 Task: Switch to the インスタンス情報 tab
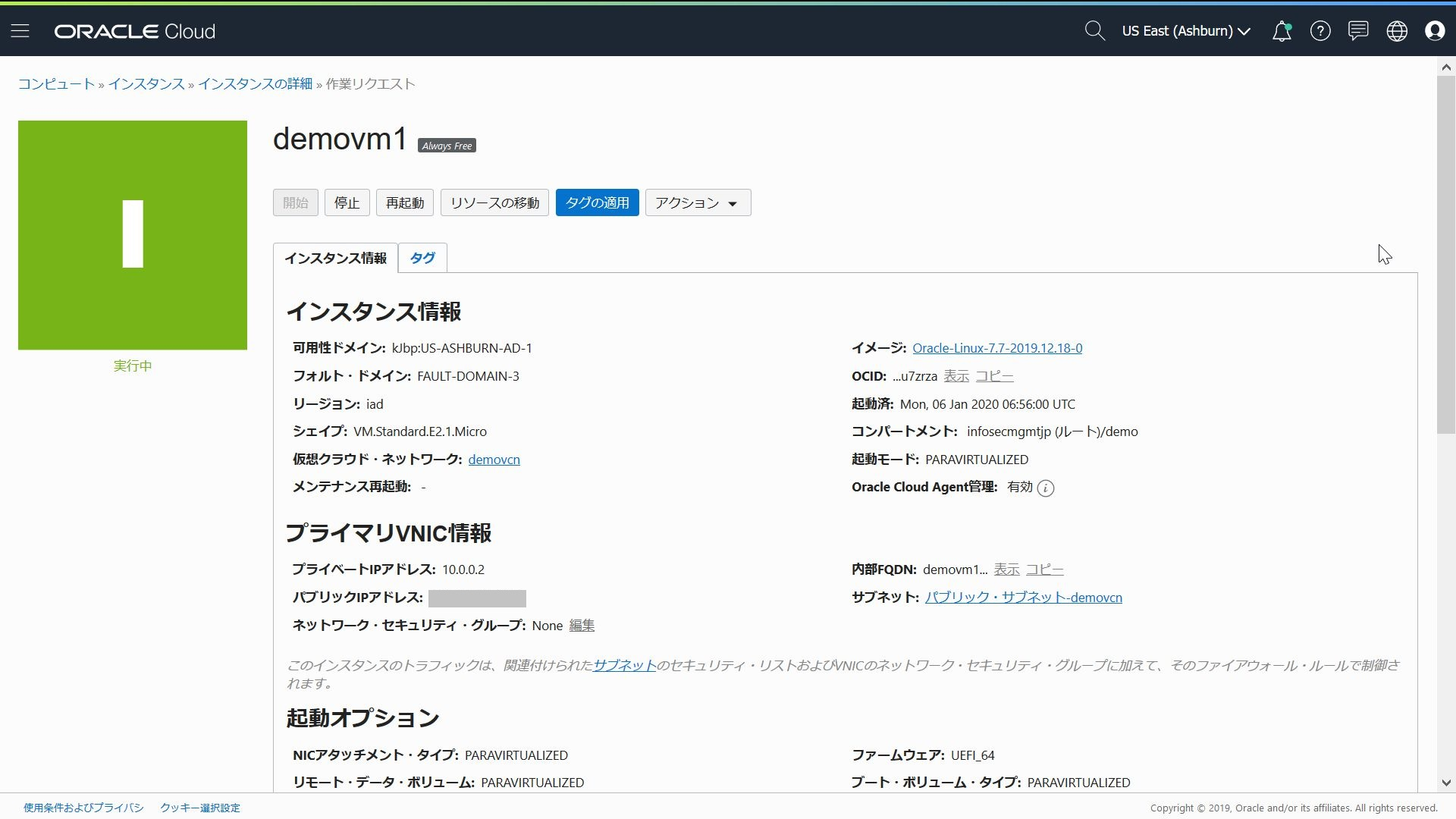pyautogui.click(x=335, y=258)
